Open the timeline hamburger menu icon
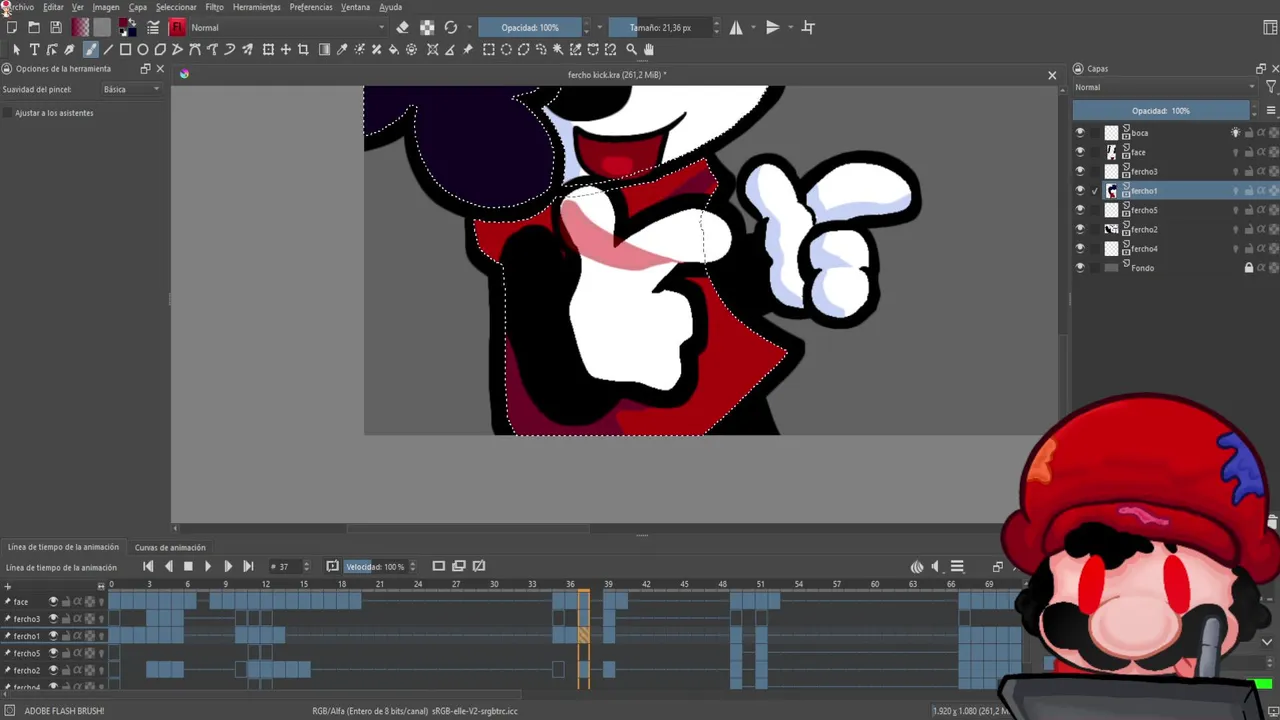The width and height of the screenshot is (1280, 720). (x=957, y=567)
